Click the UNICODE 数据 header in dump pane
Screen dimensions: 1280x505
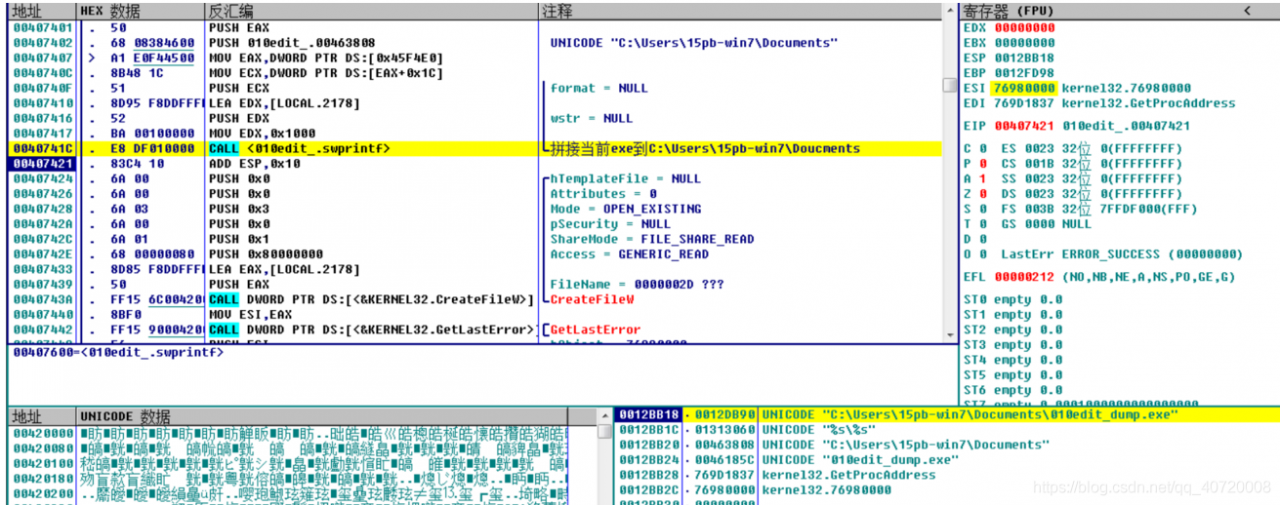(125, 416)
